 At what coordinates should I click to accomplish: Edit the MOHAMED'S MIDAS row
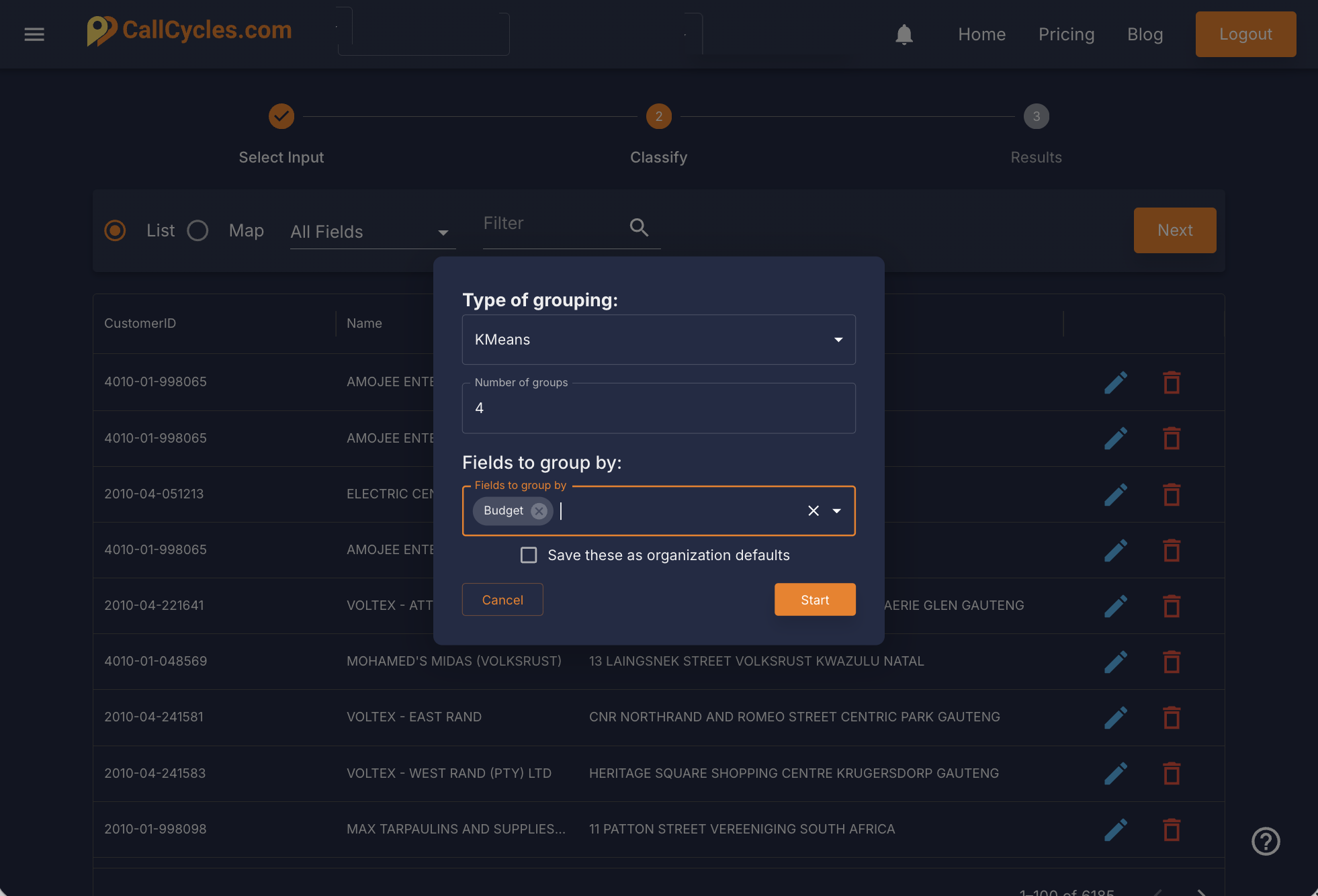click(1116, 662)
